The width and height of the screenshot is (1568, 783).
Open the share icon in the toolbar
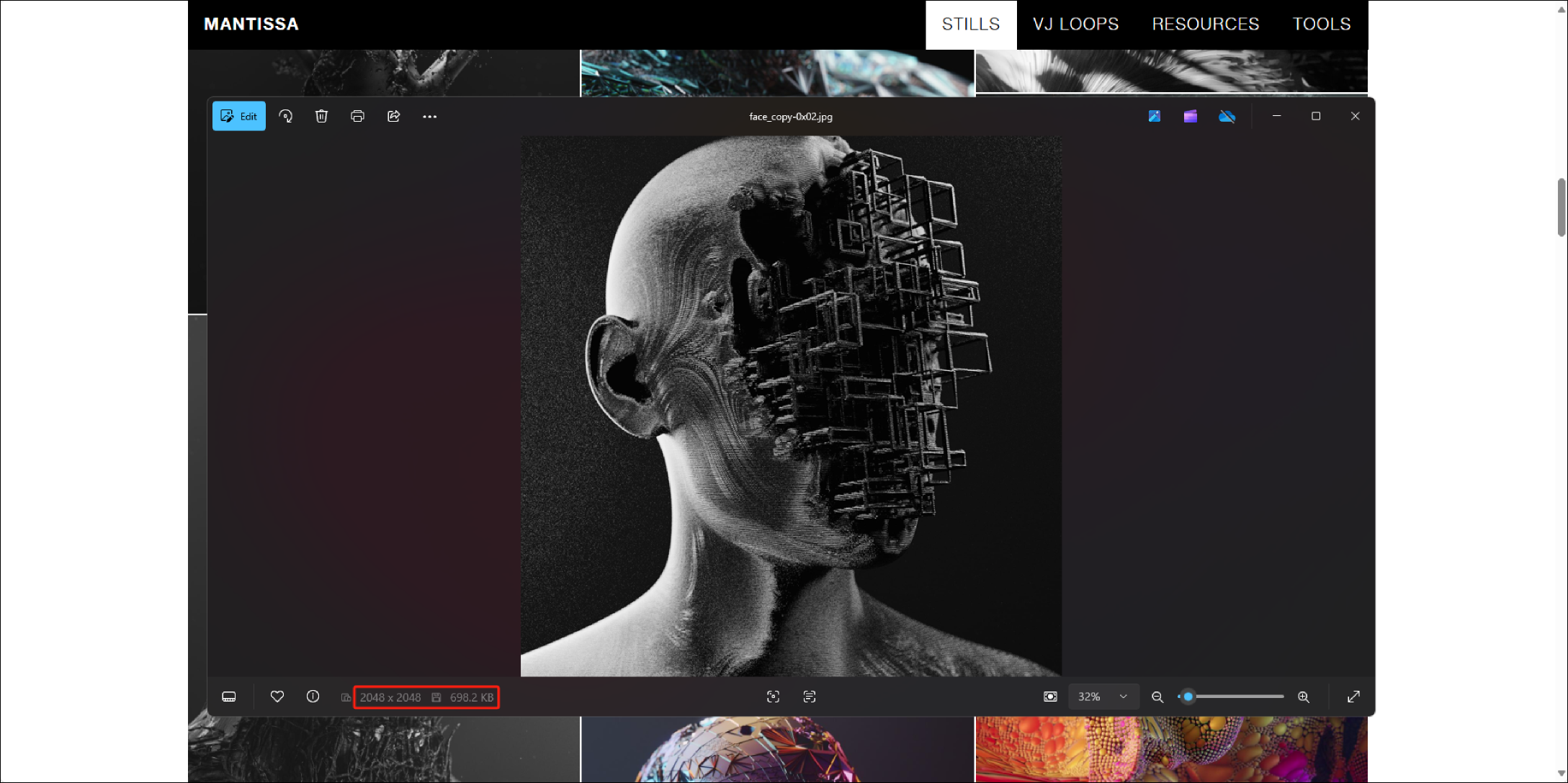[x=393, y=116]
